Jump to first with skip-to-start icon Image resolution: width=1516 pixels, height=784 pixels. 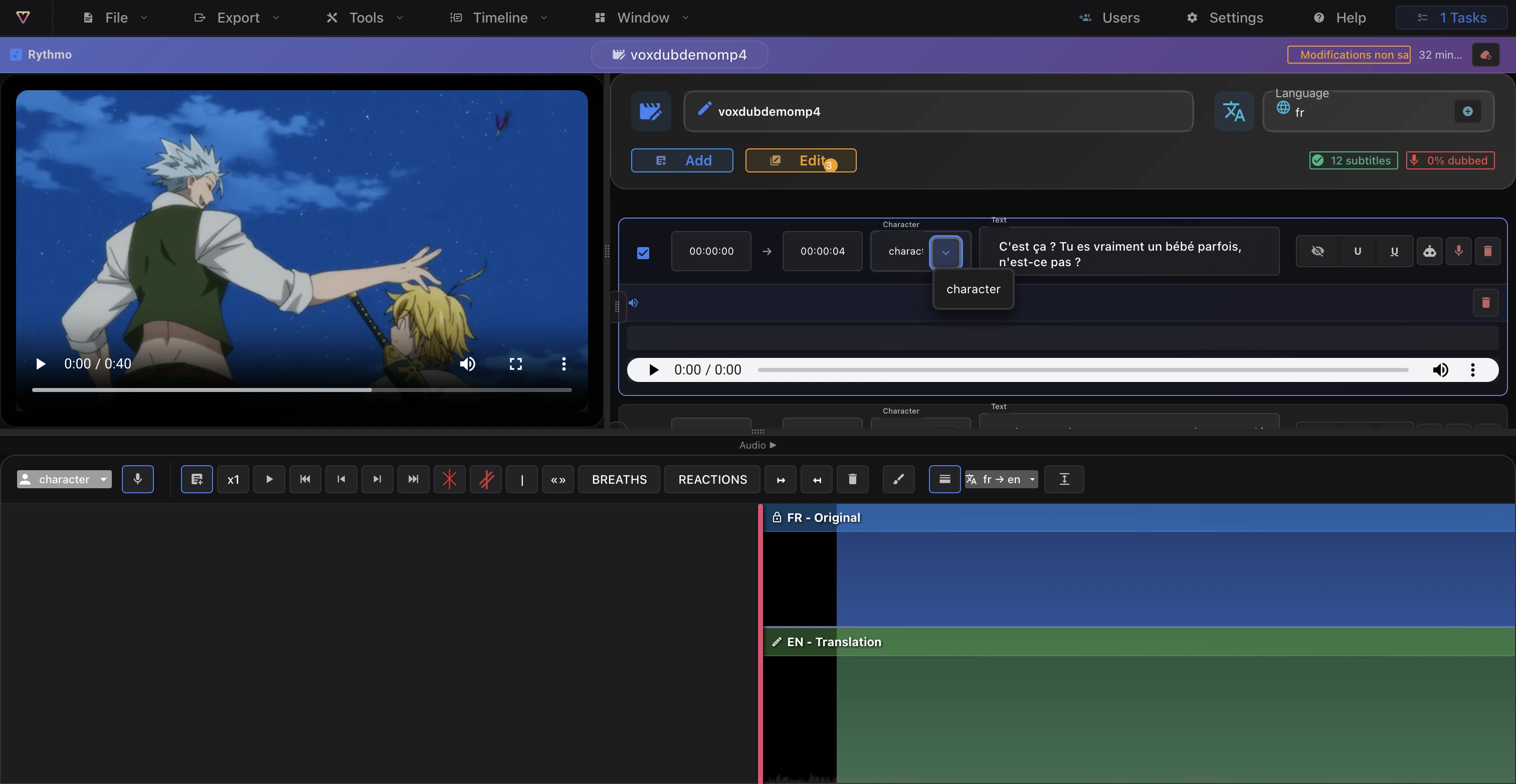305,479
